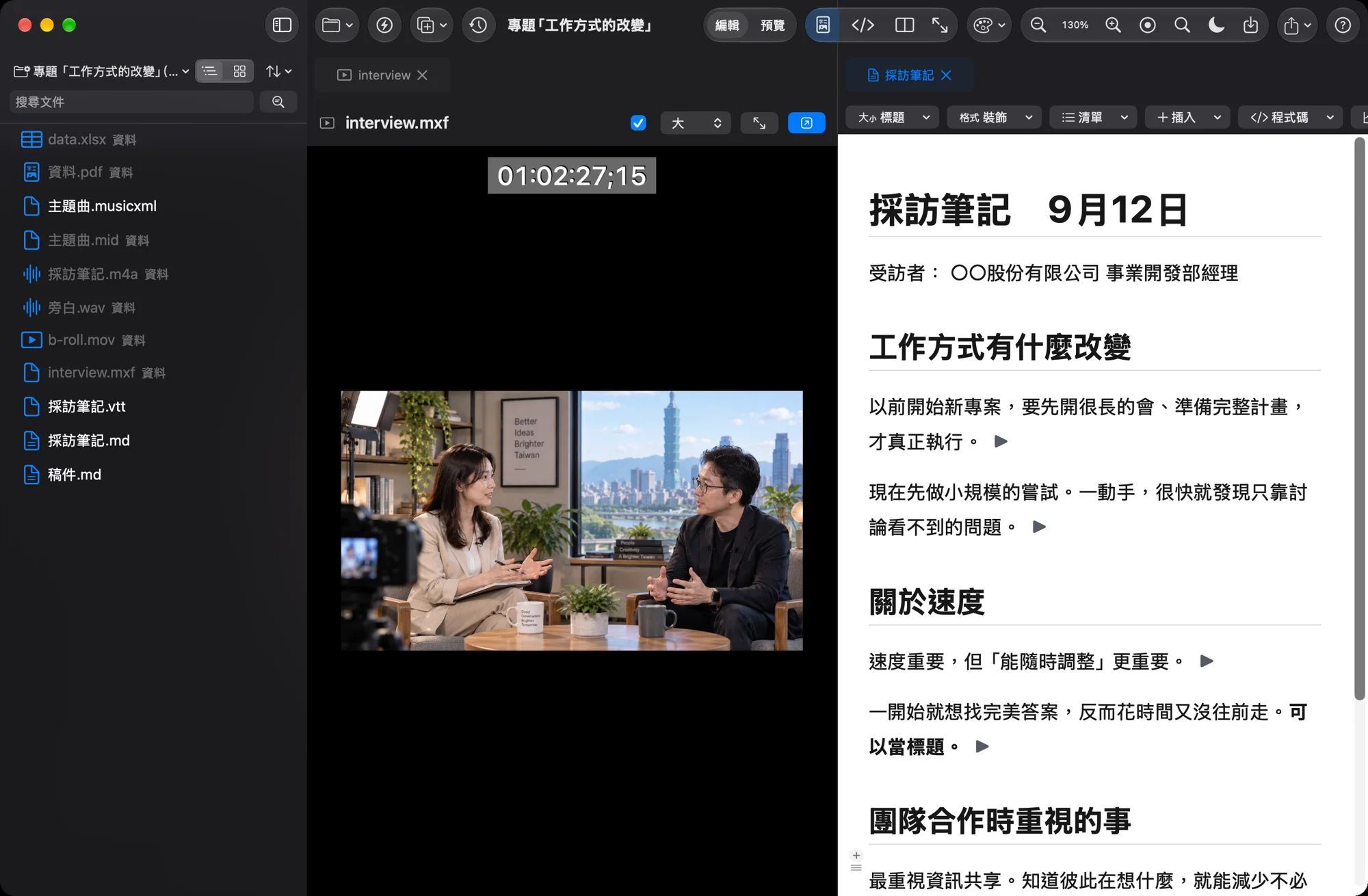Uncheck the blue checkbox next to interview.mxf

coord(638,123)
